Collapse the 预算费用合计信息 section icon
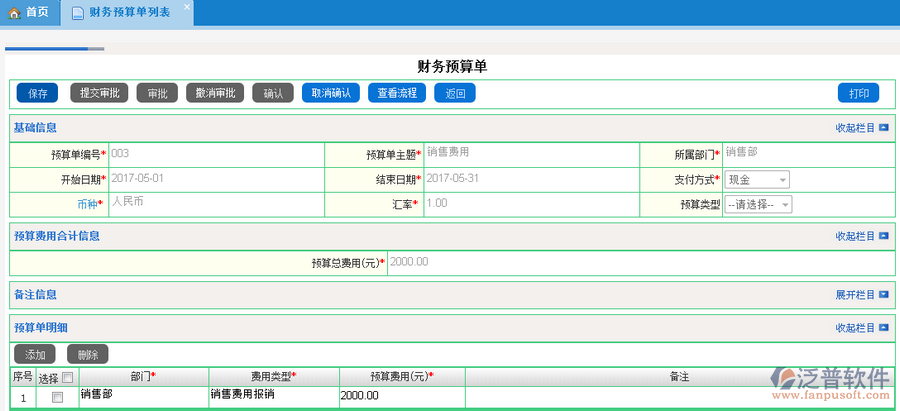Screen dimensions: 900x411 [x=883, y=236]
